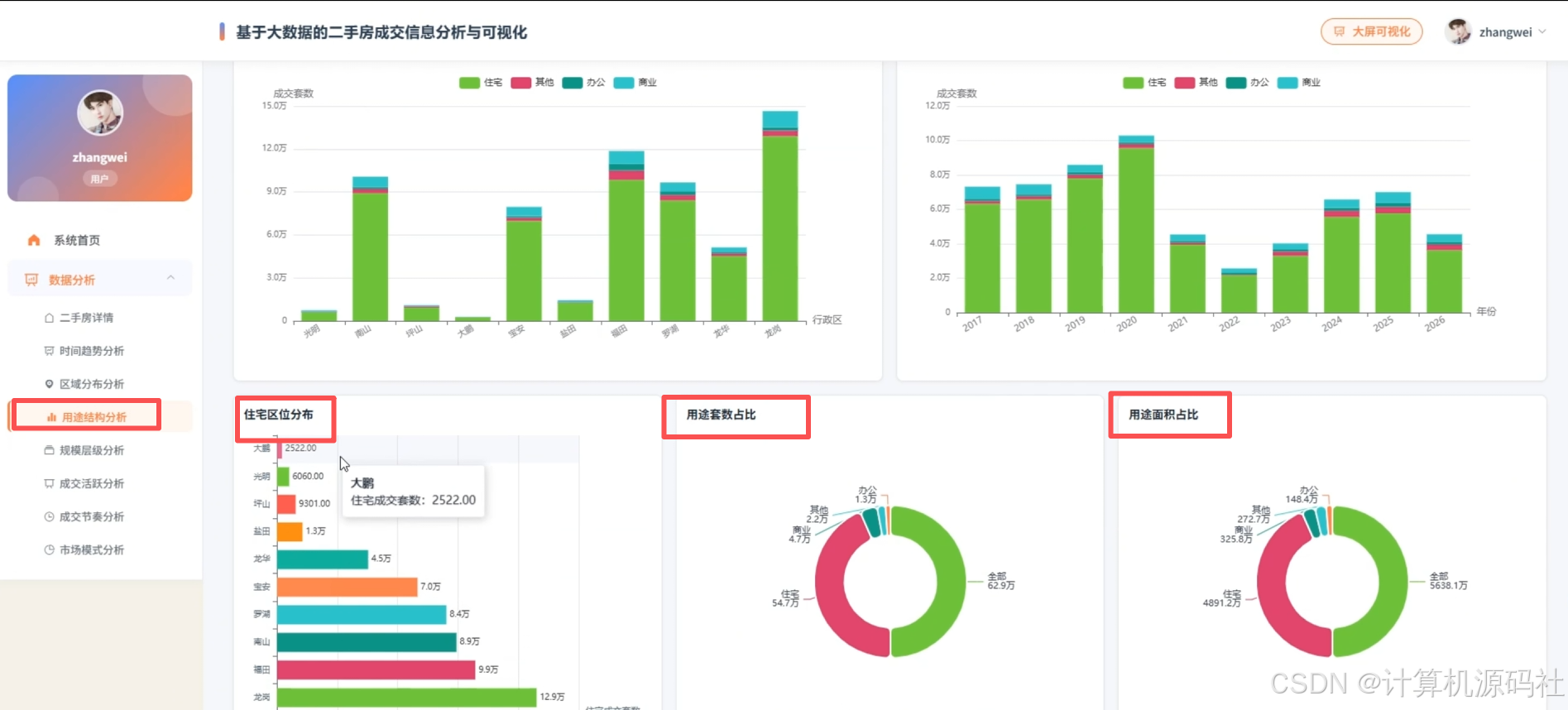Click the 福田 stacked bar in 行政区 chart
The image size is (1568, 710).
point(626,236)
